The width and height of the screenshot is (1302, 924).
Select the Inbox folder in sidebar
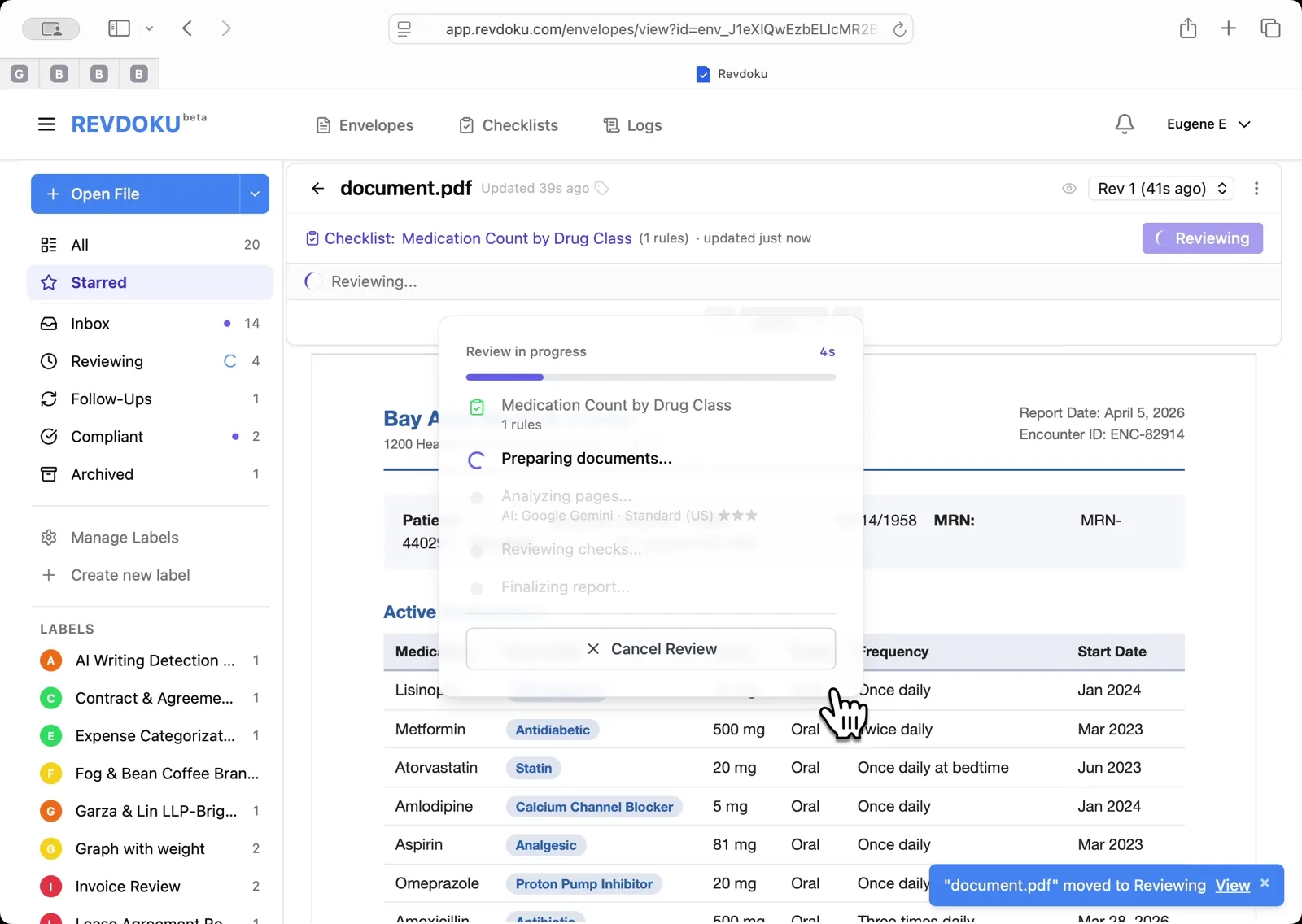coord(90,324)
